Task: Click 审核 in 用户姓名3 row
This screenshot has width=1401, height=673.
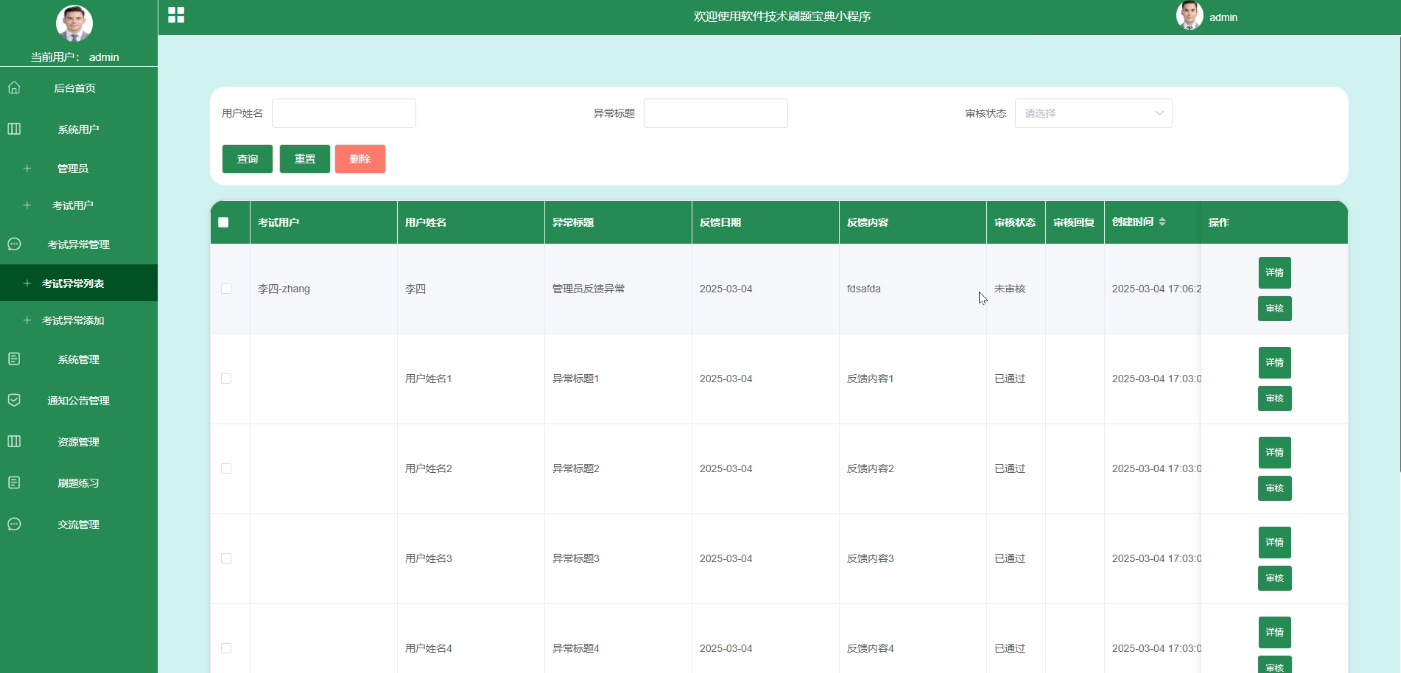Action: click(1274, 578)
